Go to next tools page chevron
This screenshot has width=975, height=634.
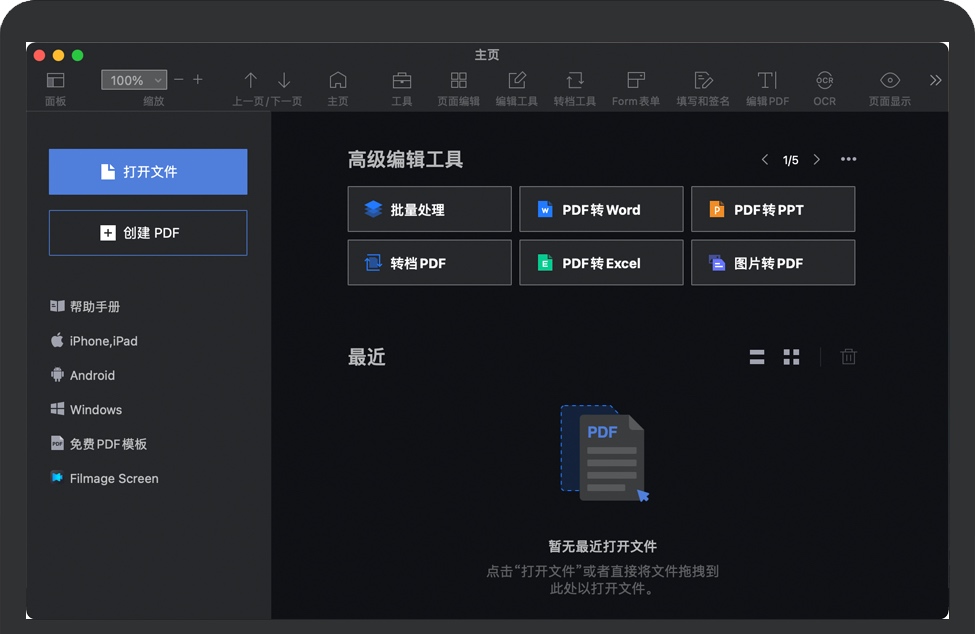point(817,160)
